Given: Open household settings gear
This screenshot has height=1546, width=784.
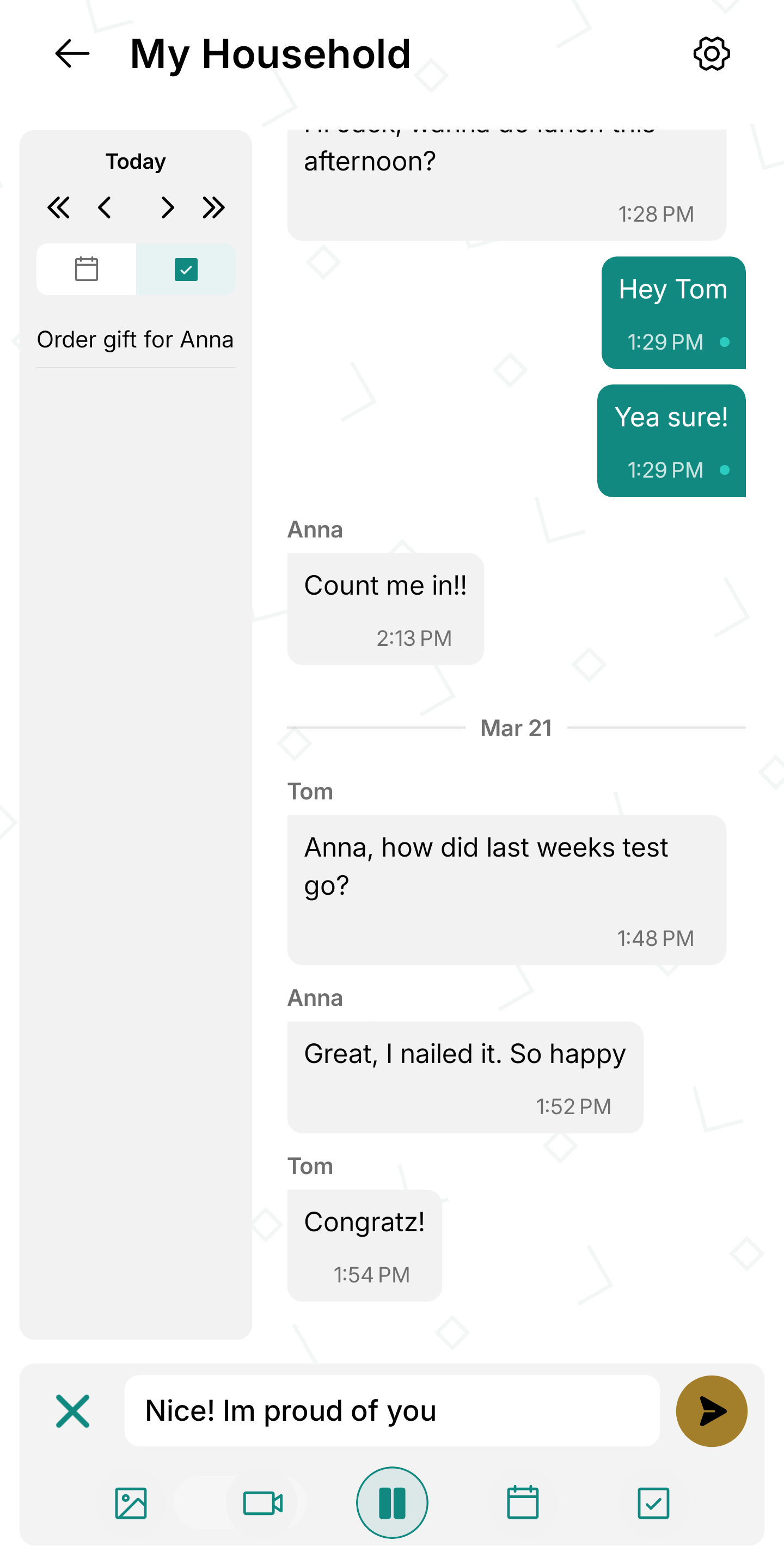Looking at the screenshot, I should 712,54.
